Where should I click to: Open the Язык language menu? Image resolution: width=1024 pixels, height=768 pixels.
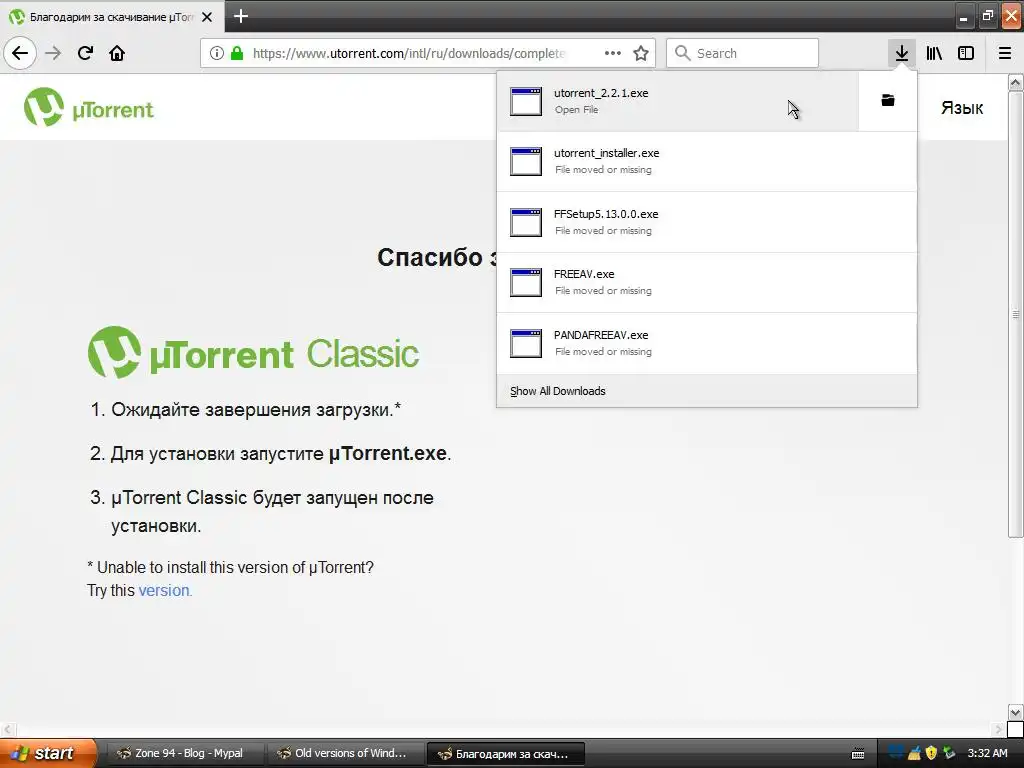[961, 108]
